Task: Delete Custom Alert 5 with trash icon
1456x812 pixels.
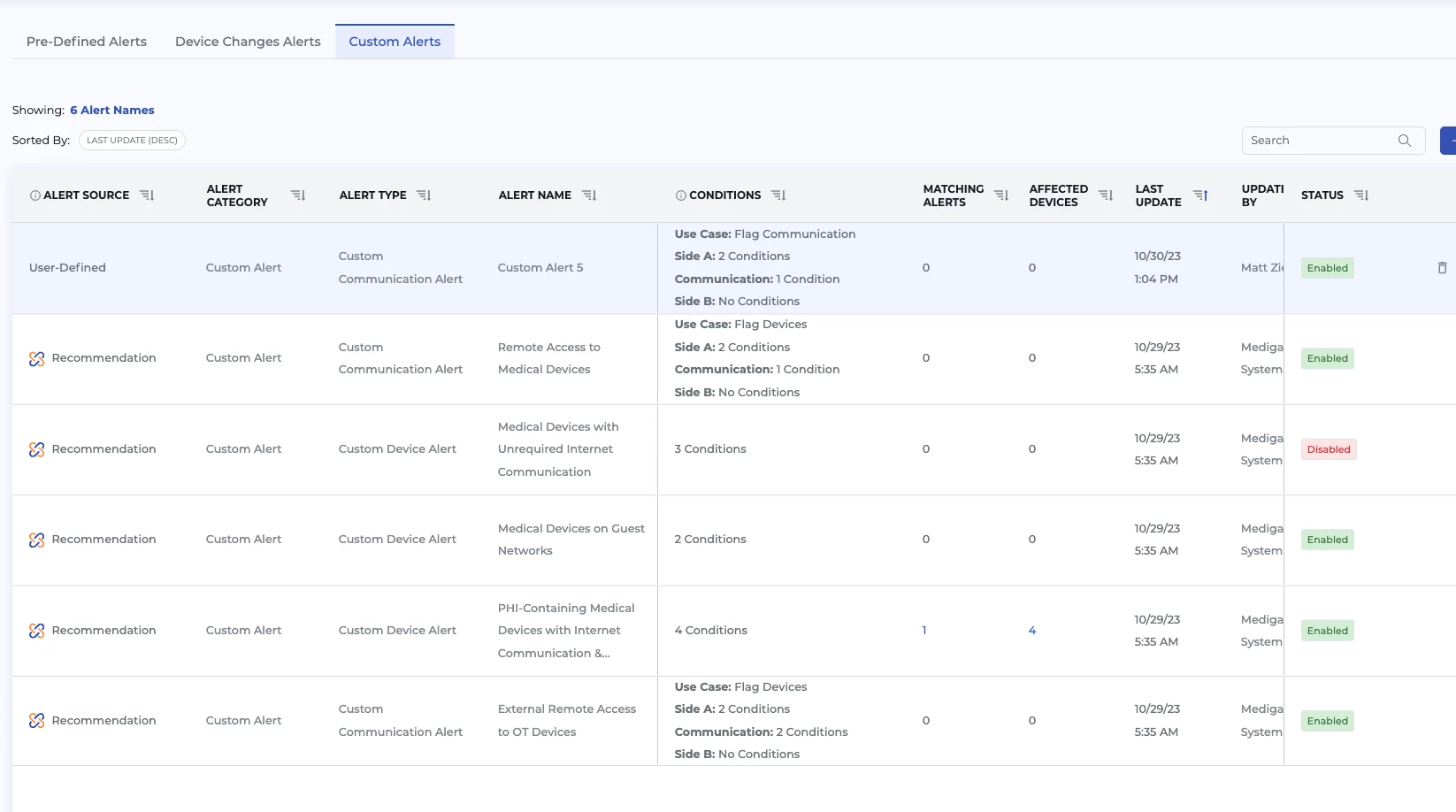Action: click(x=1442, y=268)
